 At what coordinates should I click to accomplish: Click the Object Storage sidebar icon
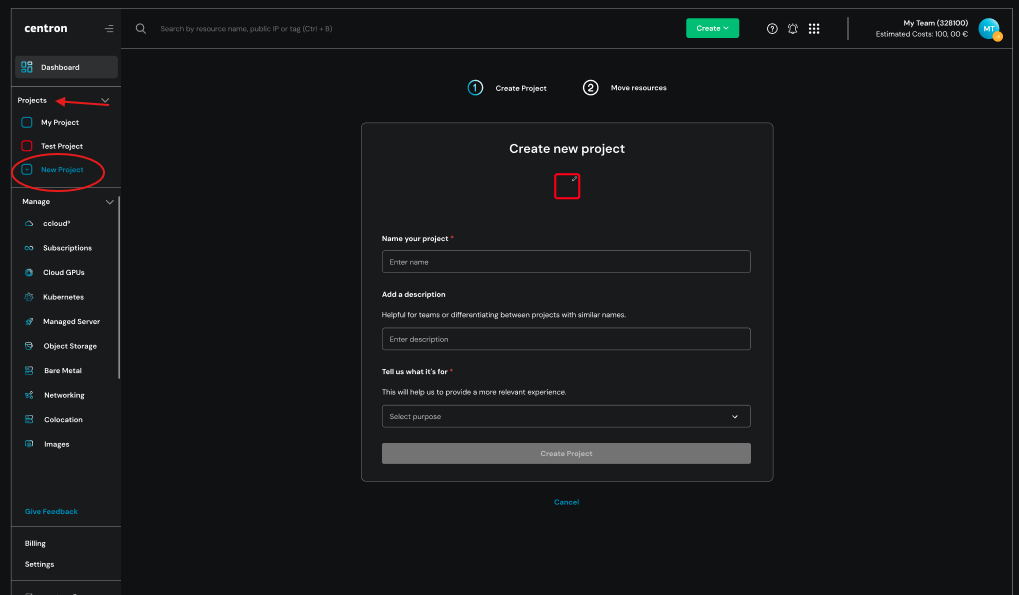click(30, 346)
